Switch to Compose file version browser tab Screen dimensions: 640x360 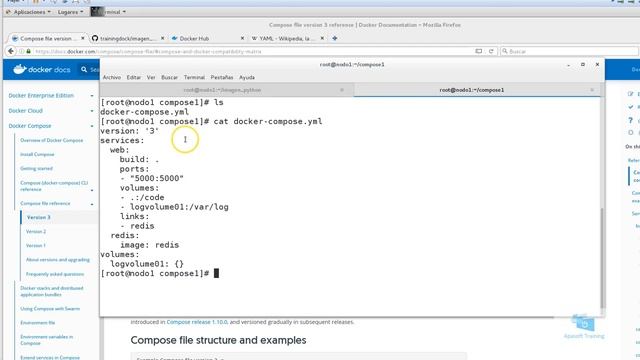[x=47, y=38]
